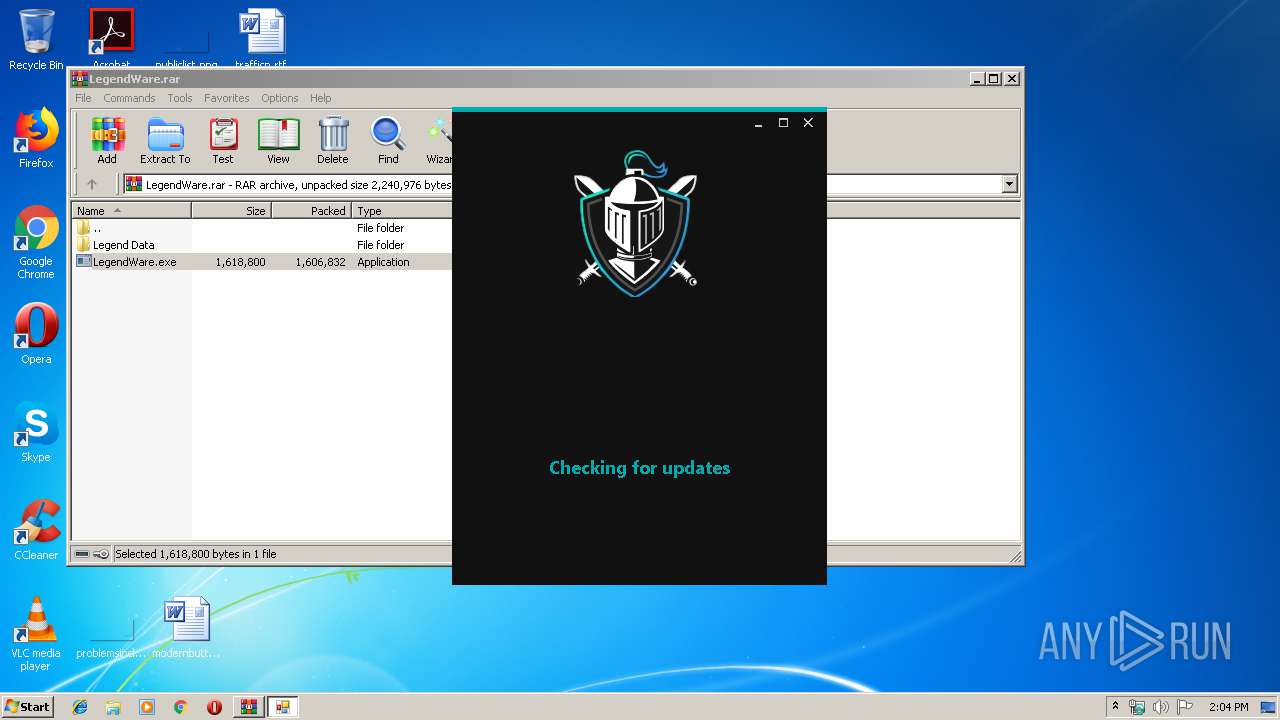Open Chrome from the taskbar

point(180,707)
